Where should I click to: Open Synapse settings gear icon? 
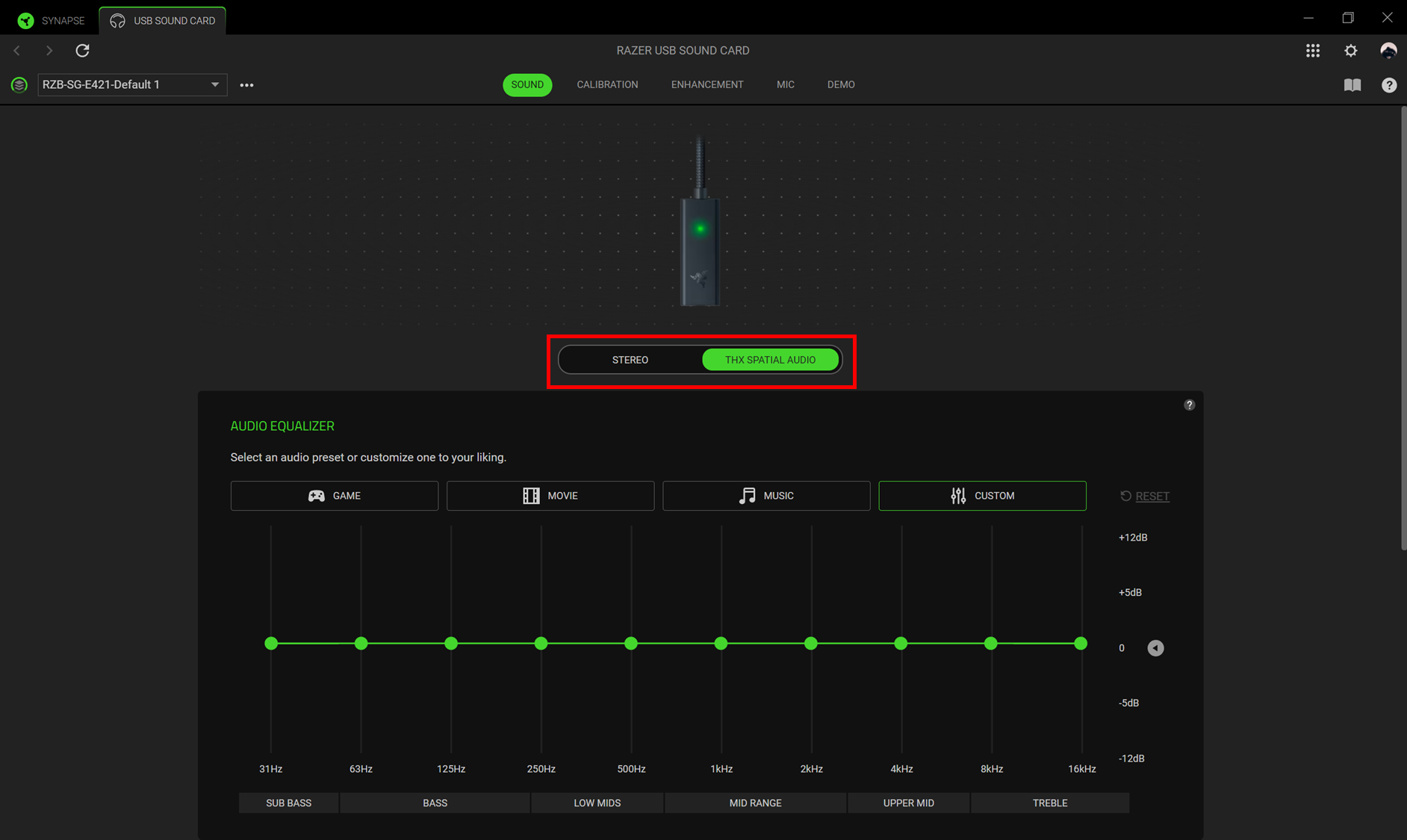tap(1350, 50)
